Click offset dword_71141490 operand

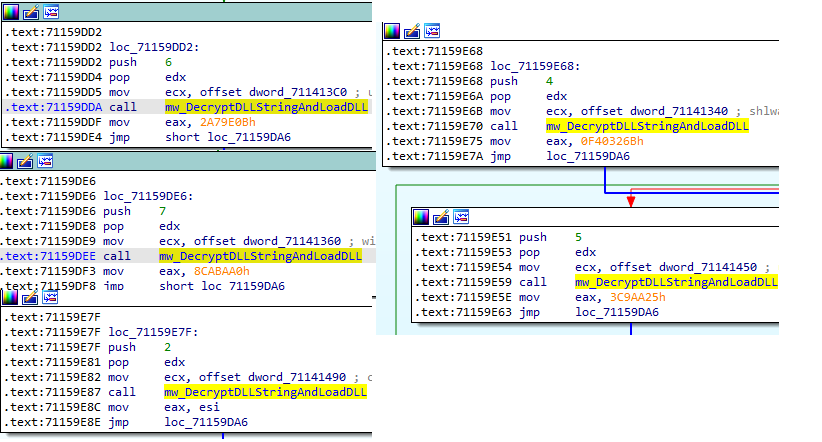[x=272, y=377]
